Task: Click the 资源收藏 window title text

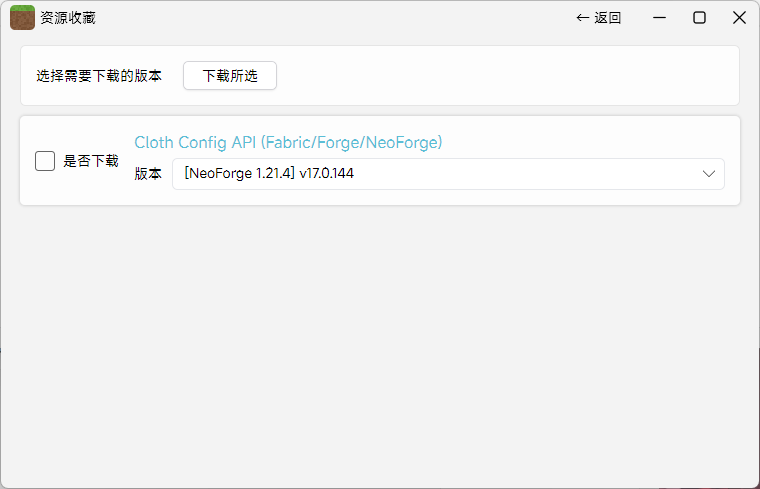Action: (x=68, y=18)
